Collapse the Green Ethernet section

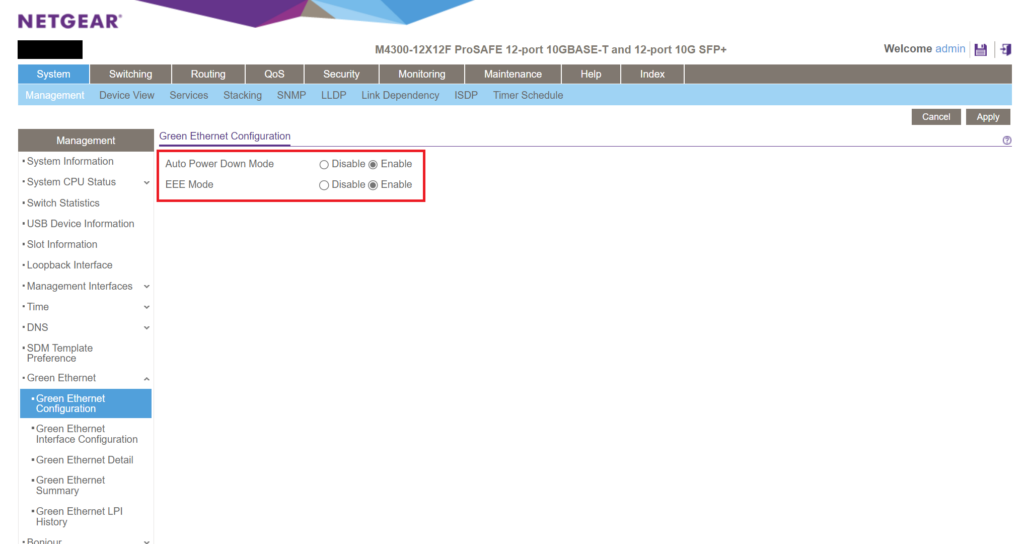click(147, 378)
